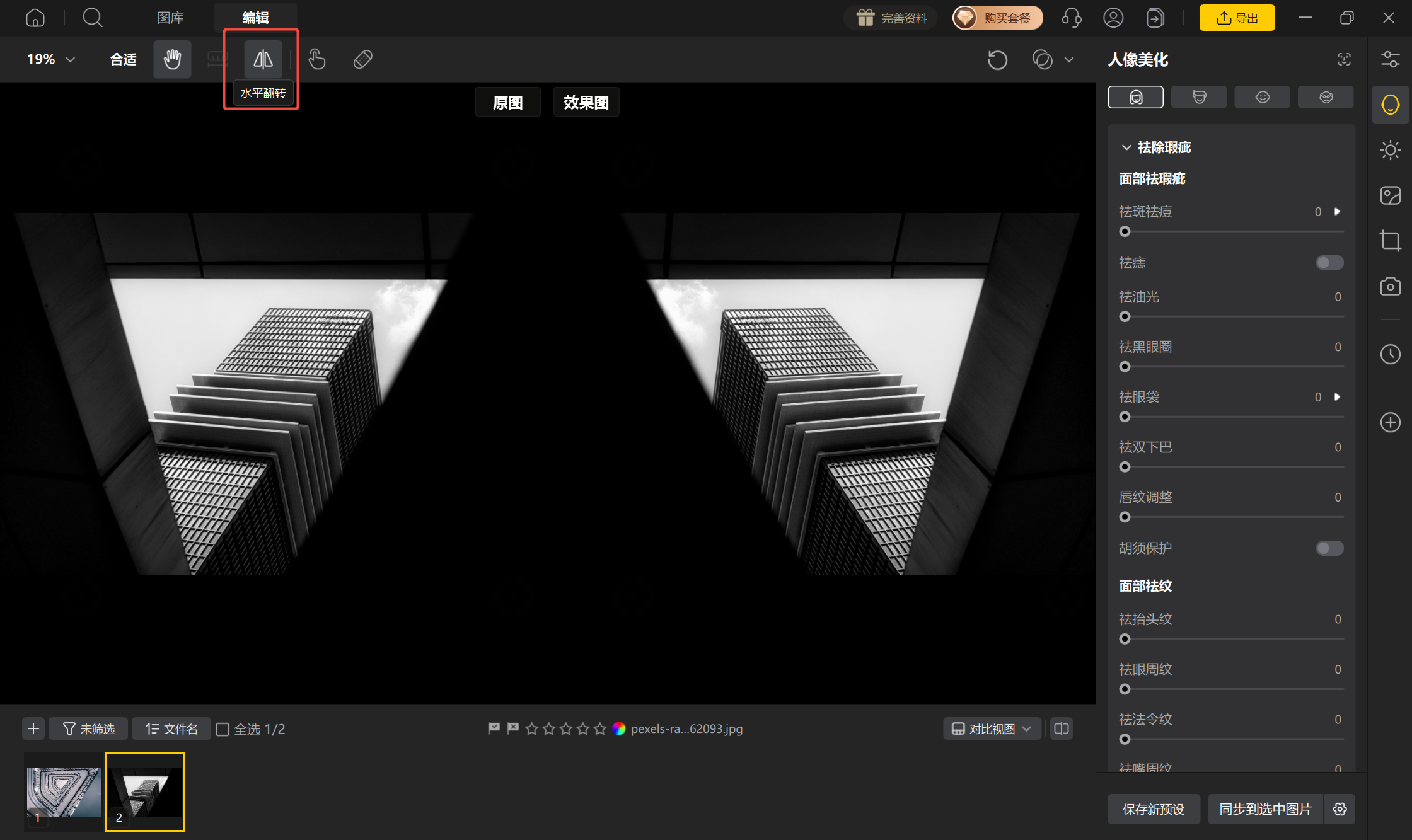Enable the 胡须保护 switch
The width and height of the screenshot is (1412, 840).
[1329, 548]
